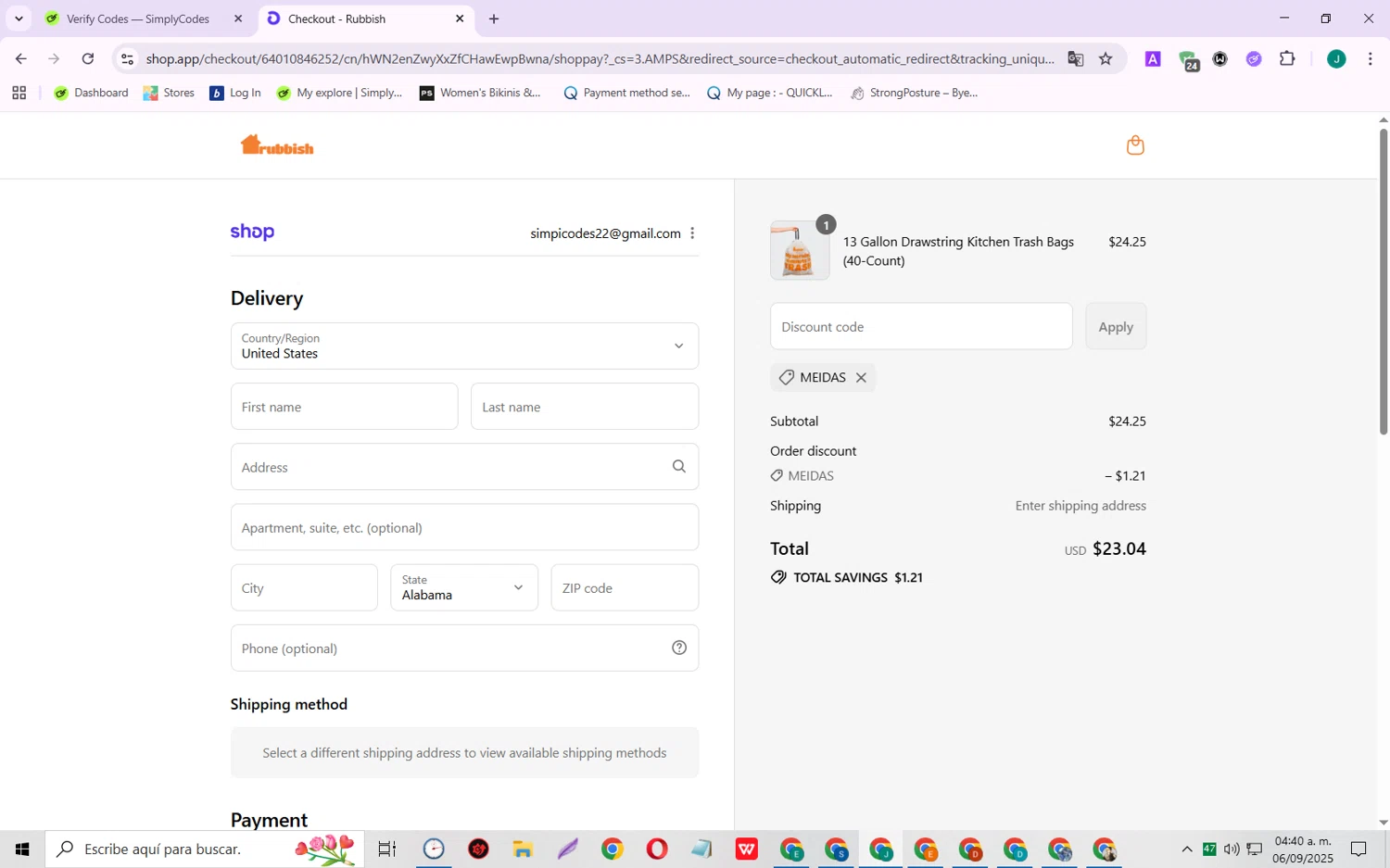
Task: Click the Windows taskbar search box
Action: tap(205, 849)
